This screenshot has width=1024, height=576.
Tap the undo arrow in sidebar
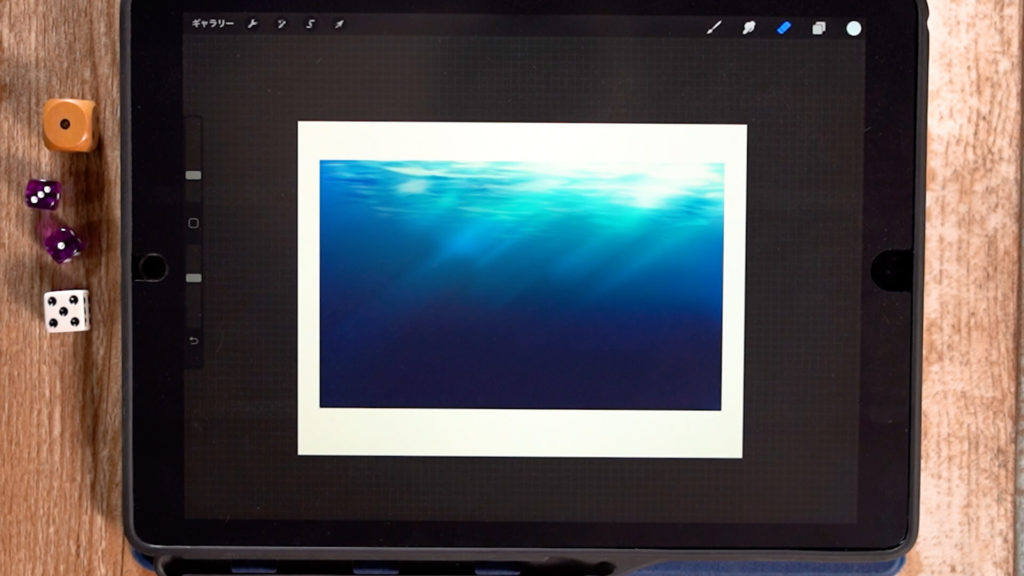[194, 341]
